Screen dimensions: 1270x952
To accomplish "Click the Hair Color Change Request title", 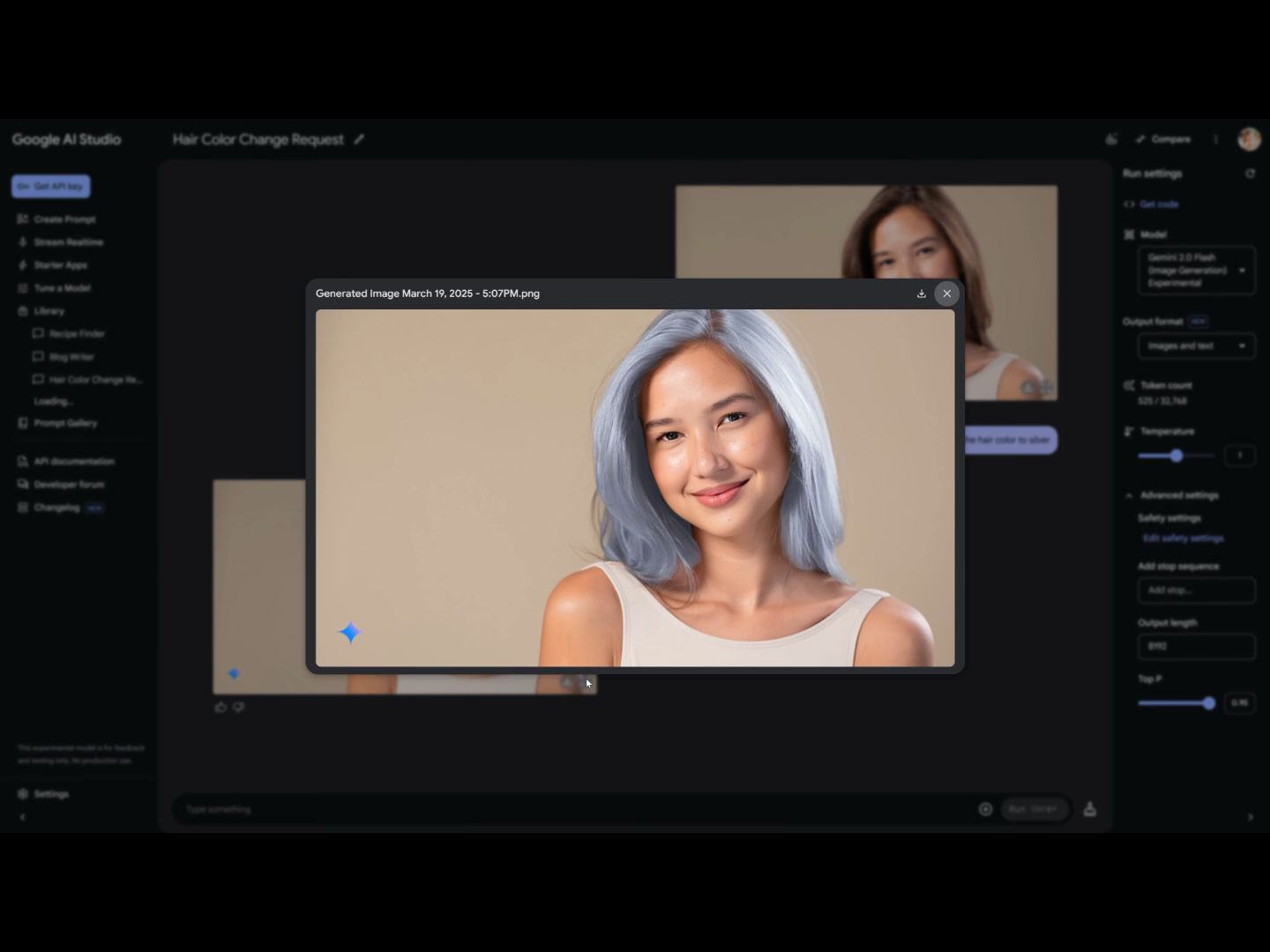I will (258, 139).
